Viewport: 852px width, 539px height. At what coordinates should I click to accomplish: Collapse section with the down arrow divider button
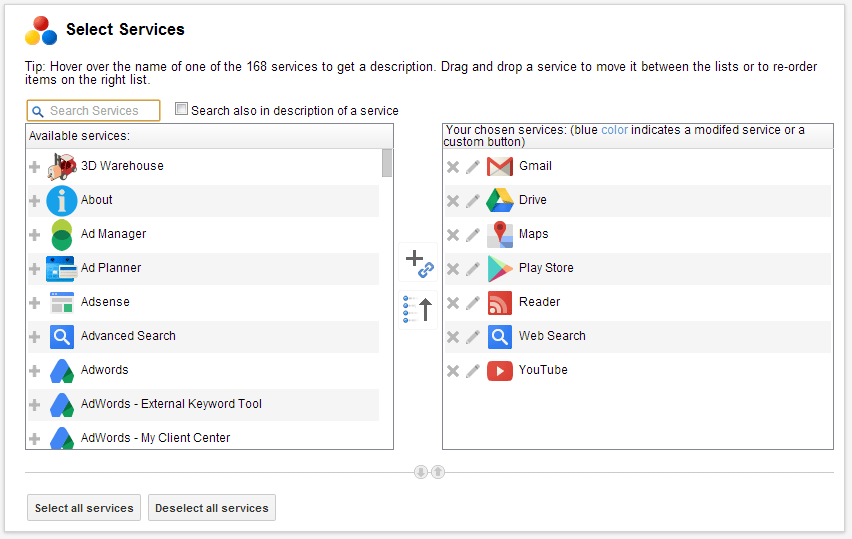[421, 472]
